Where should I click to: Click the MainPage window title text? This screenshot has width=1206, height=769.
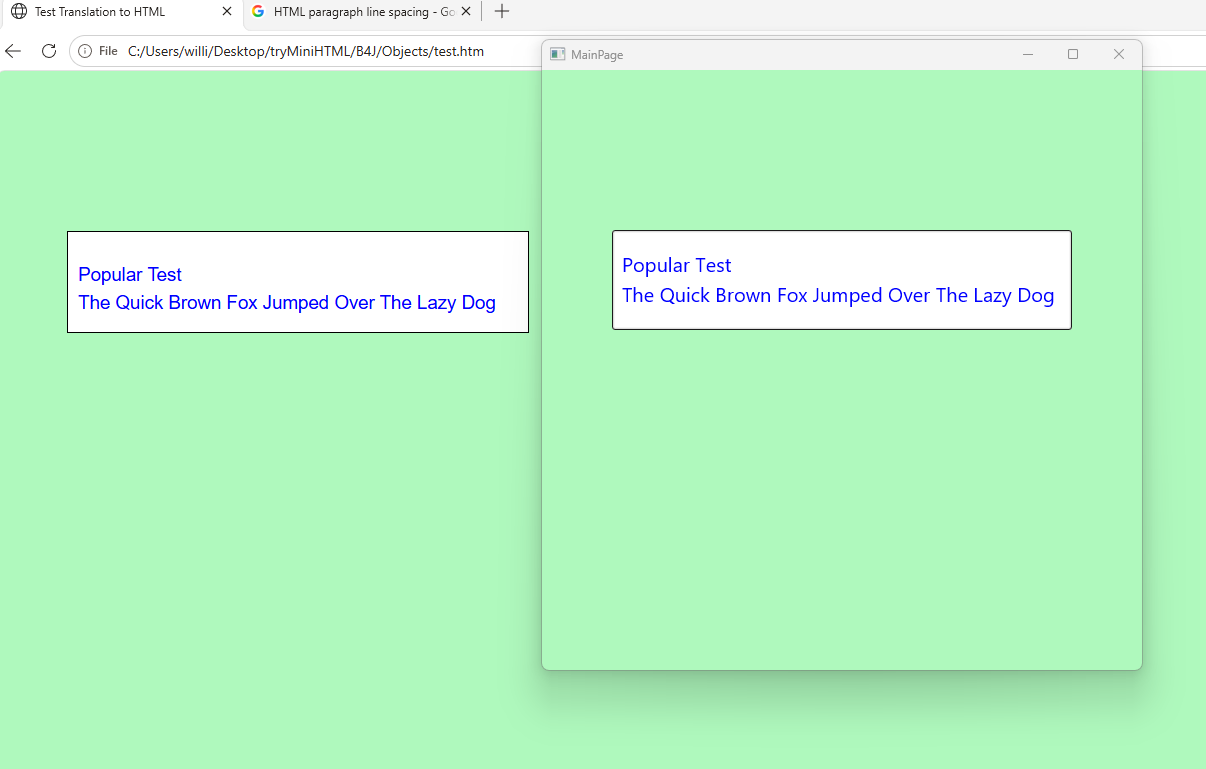597,55
